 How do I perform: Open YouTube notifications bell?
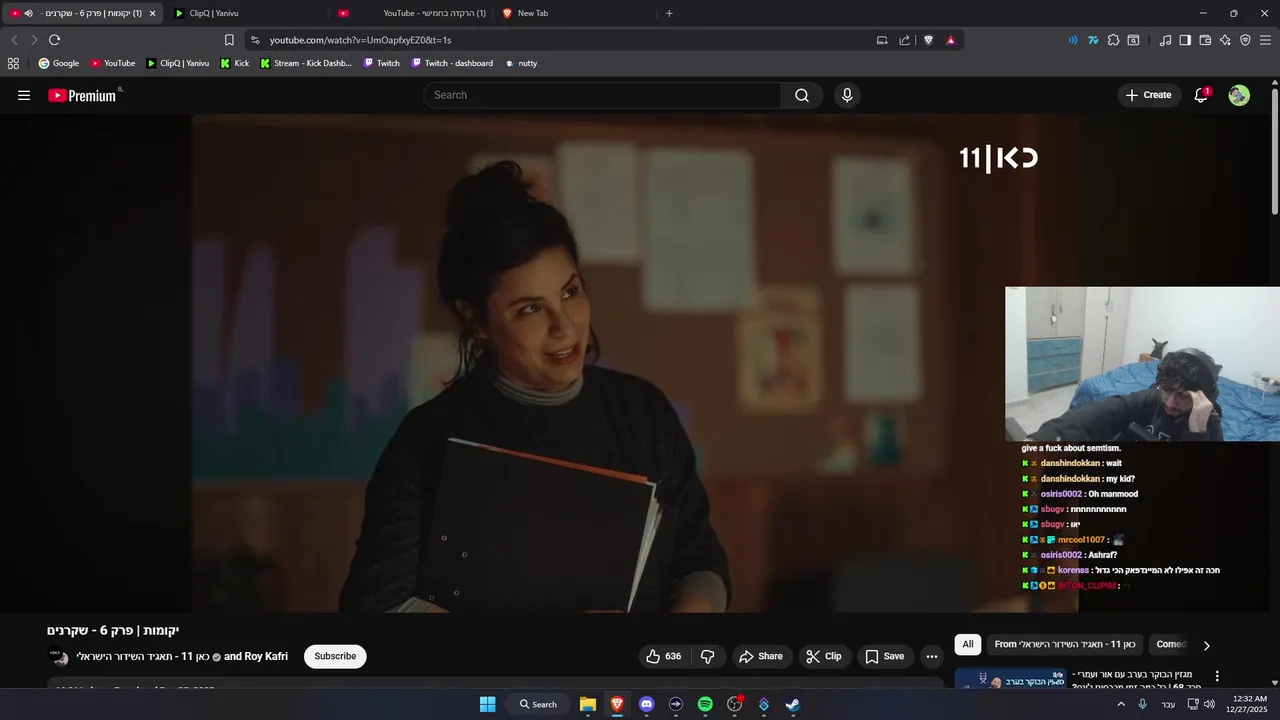1201,95
